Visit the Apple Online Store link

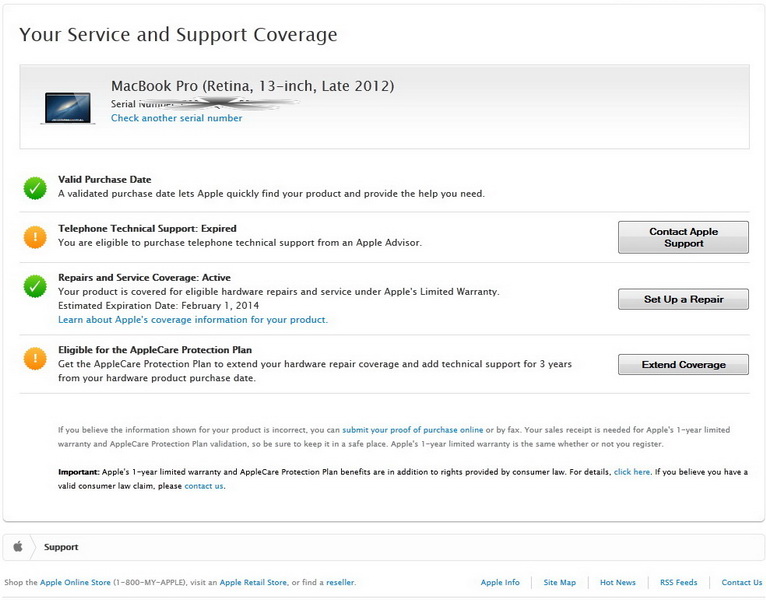[x=78, y=582]
